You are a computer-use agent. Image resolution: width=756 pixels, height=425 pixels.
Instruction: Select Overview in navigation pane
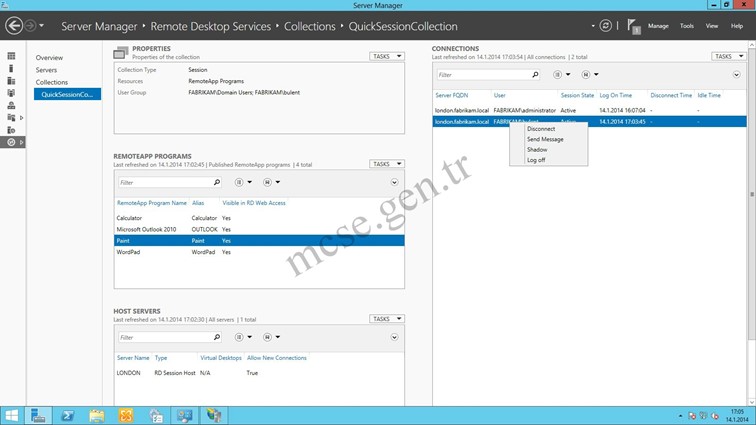[x=49, y=57]
